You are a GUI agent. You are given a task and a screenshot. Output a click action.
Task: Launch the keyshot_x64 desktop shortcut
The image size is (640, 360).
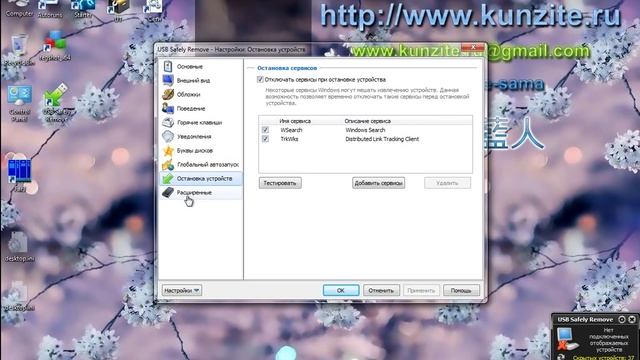55,46
